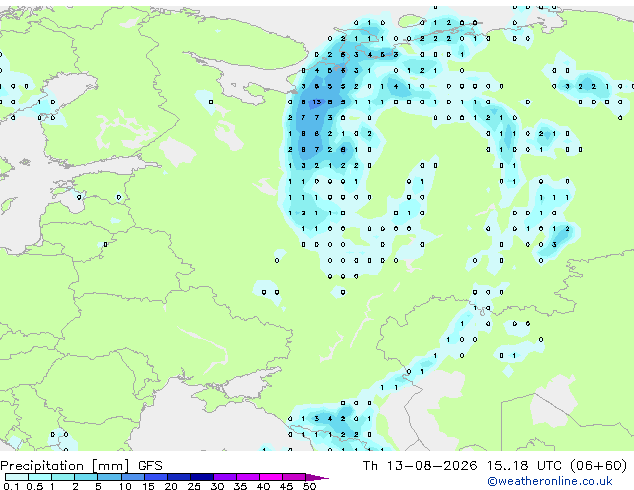Click the 15–20 mm legend color swatch
The height and width of the screenshot is (490, 634).
pos(156,477)
